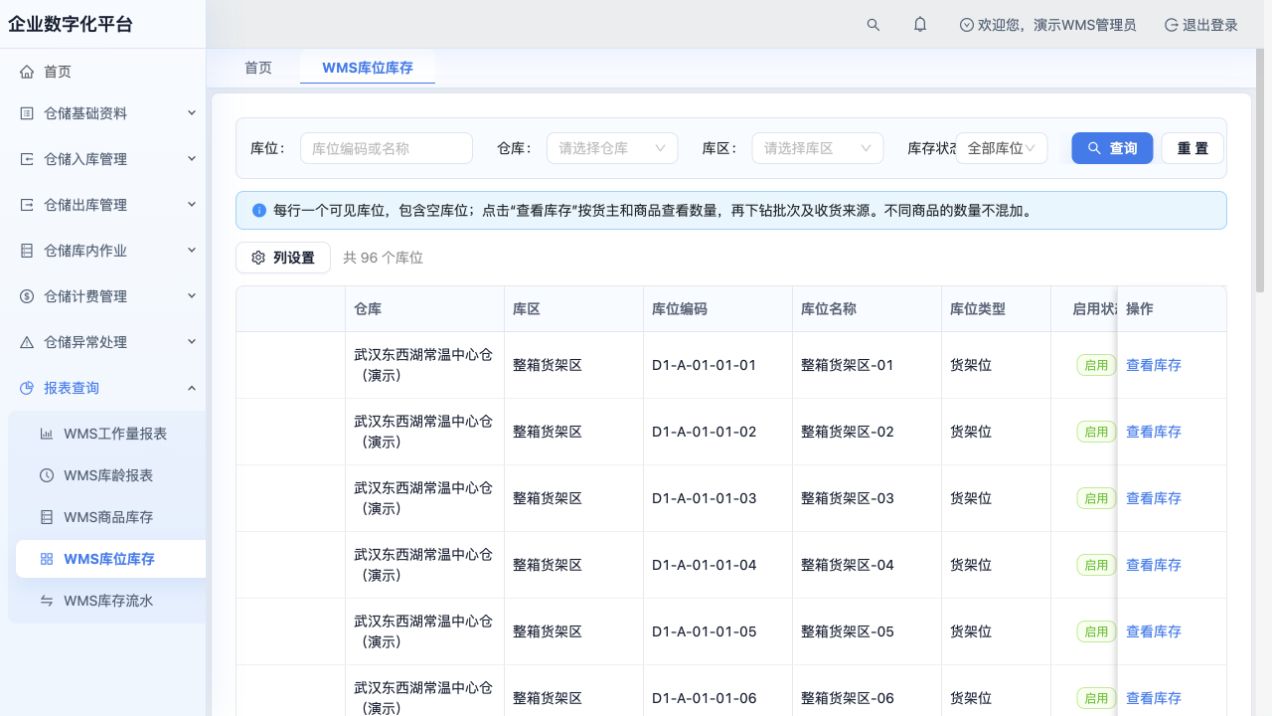Click the search magnifier icon in header
The image size is (1272, 716).
tap(873, 25)
